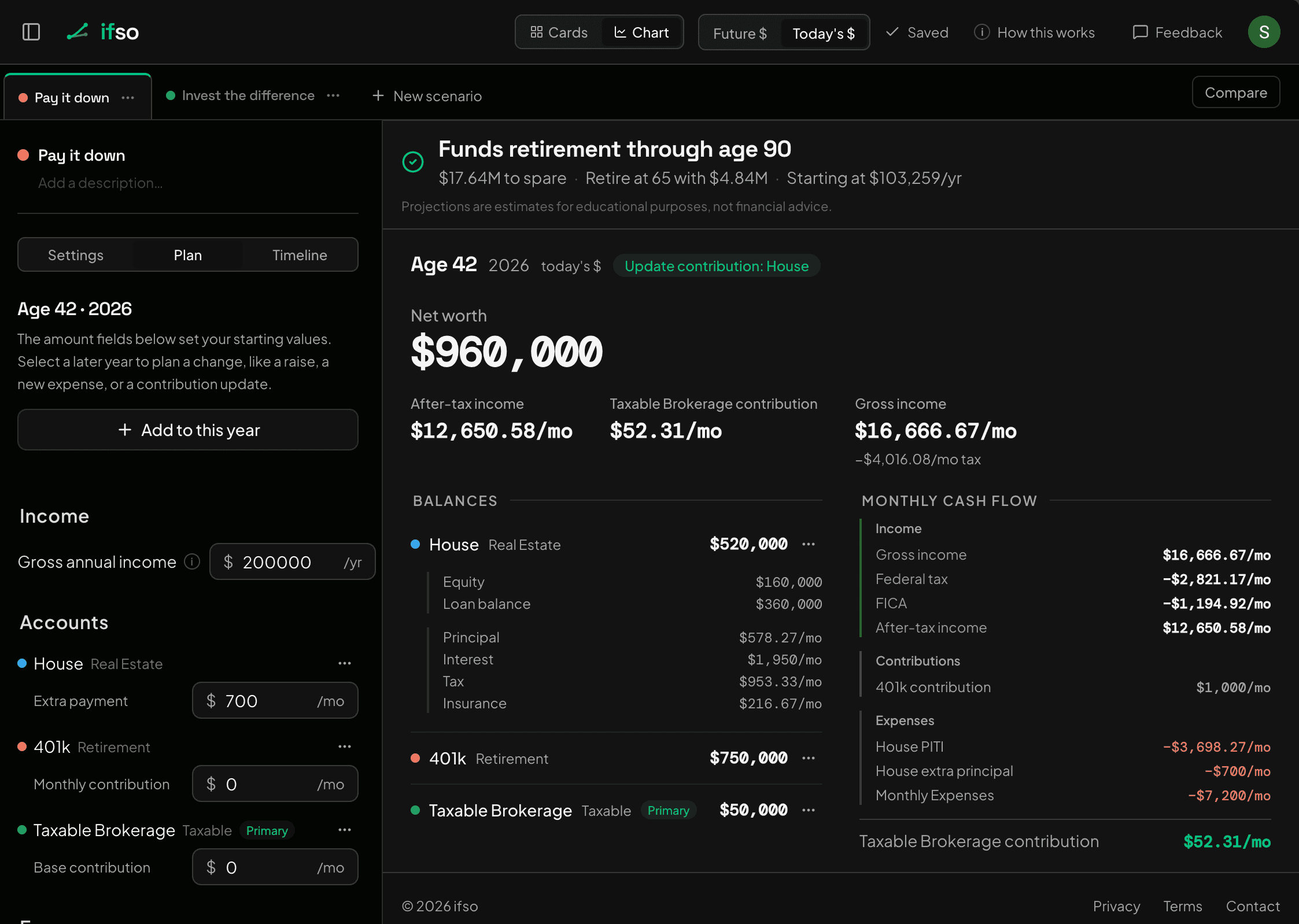Switch to the Settings tab

click(x=76, y=255)
